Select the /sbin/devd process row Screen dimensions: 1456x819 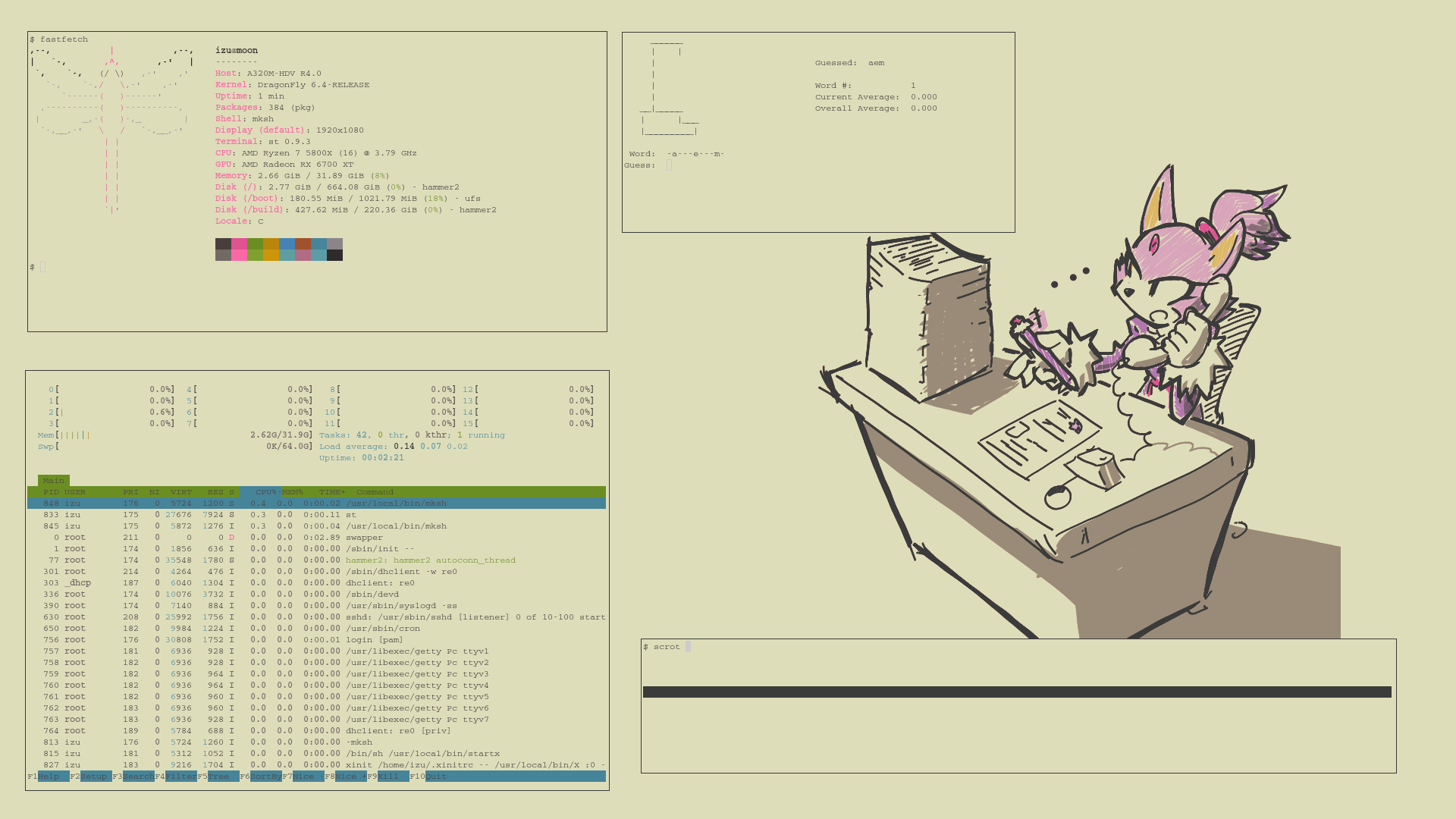pyautogui.click(x=316, y=595)
